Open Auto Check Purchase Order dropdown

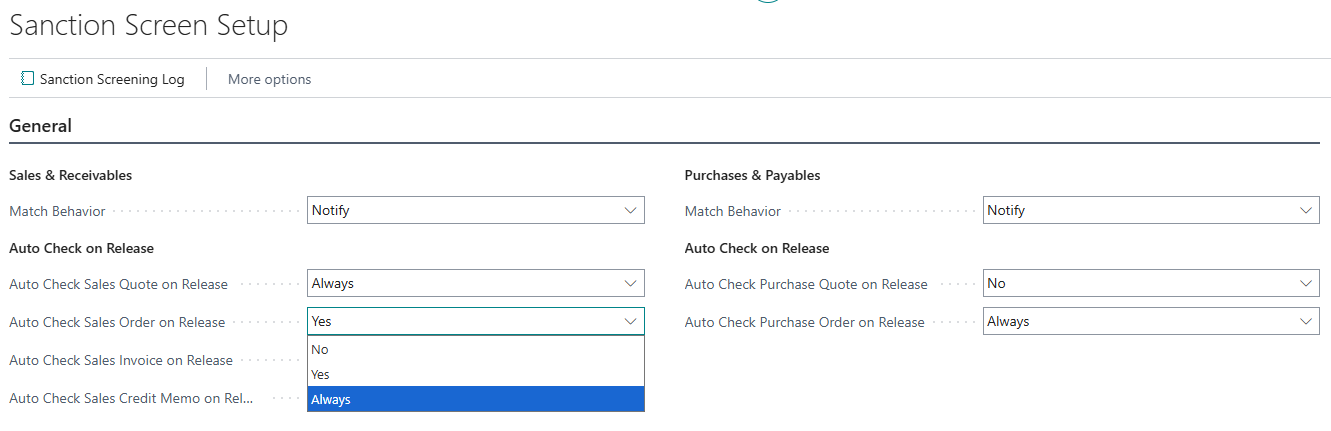click(x=1151, y=321)
